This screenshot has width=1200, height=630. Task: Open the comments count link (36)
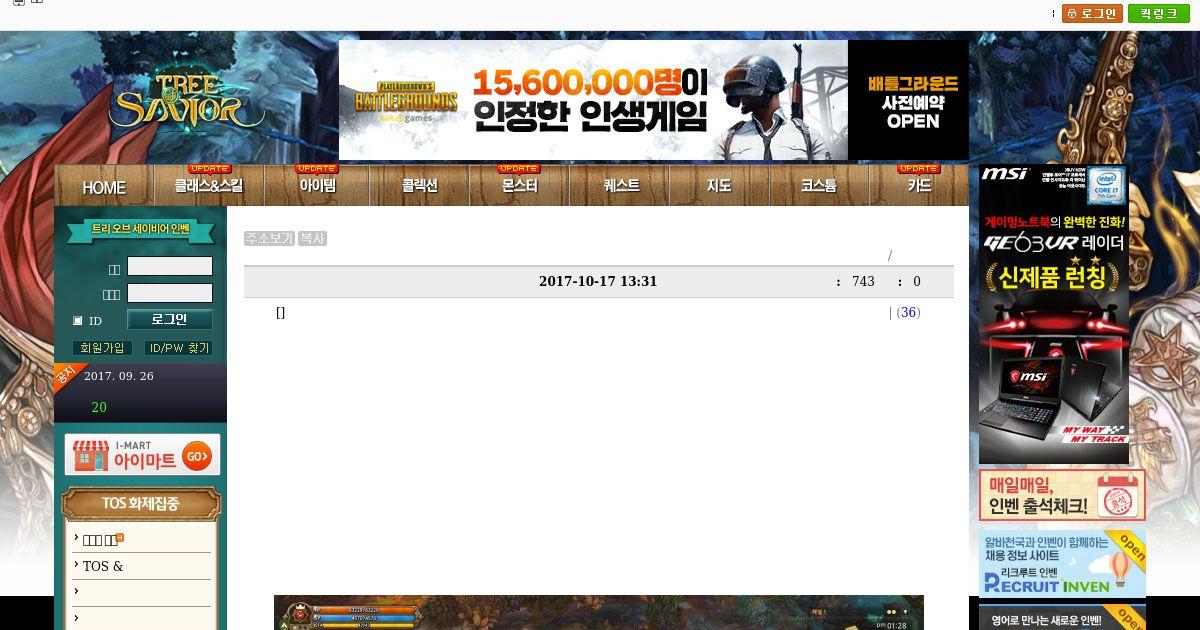click(908, 313)
